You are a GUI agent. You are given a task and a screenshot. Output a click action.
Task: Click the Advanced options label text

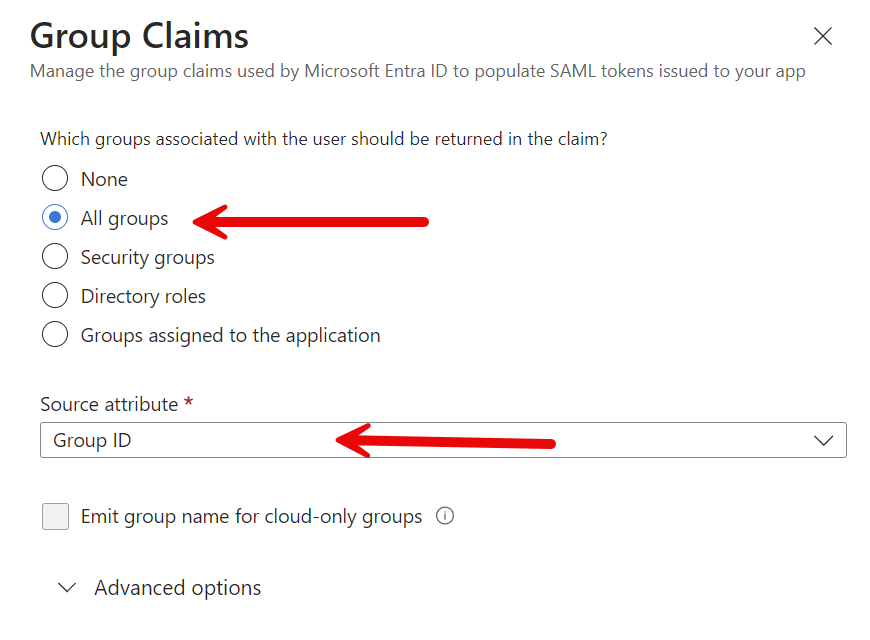pyautogui.click(x=177, y=588)
